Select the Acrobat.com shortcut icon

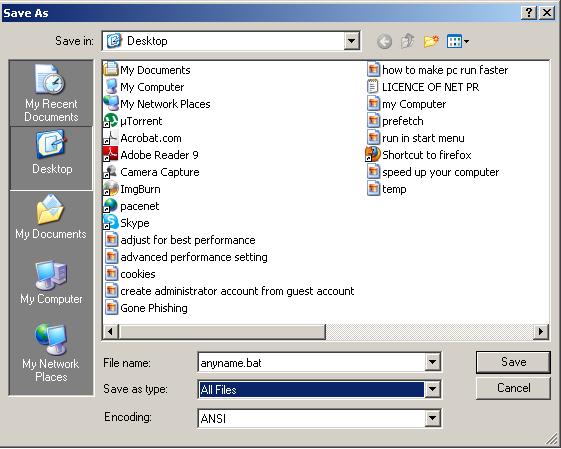coord(111,138)
